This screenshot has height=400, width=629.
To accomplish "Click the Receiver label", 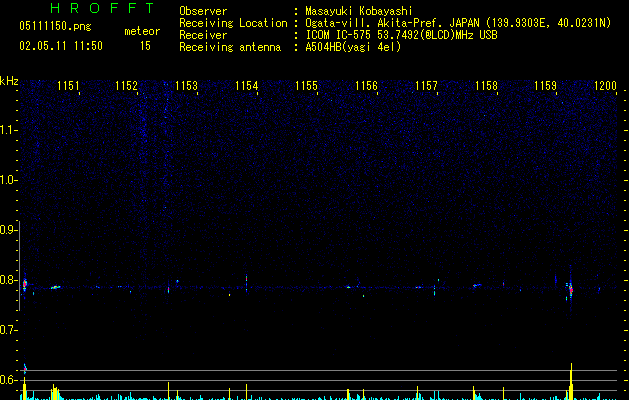I will click(203, 35).
